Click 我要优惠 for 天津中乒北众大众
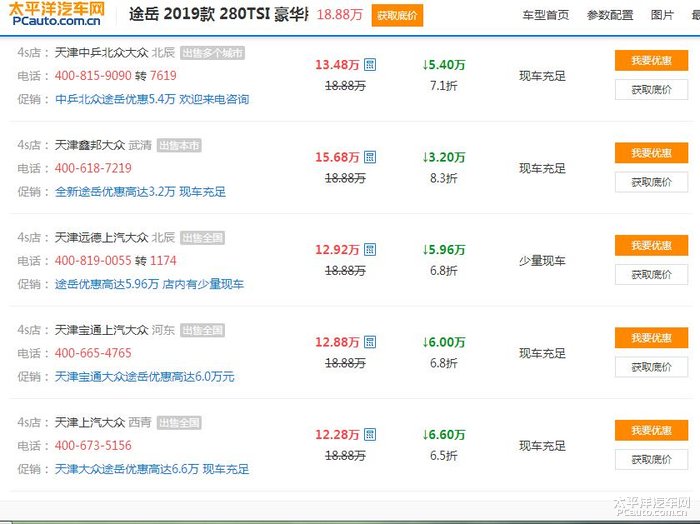The height and width of the screenshot is (524, 700). point(651,61)
